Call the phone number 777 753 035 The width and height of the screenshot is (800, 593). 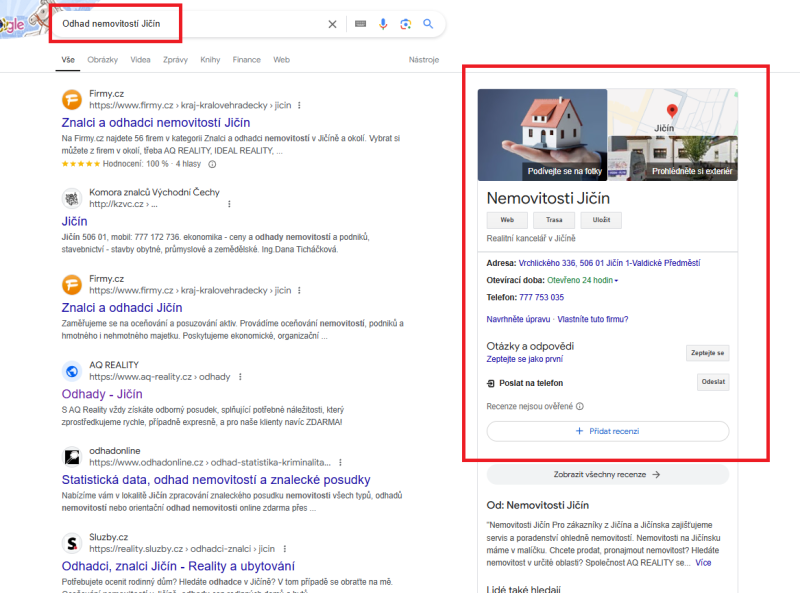click(x=541, y=297)
